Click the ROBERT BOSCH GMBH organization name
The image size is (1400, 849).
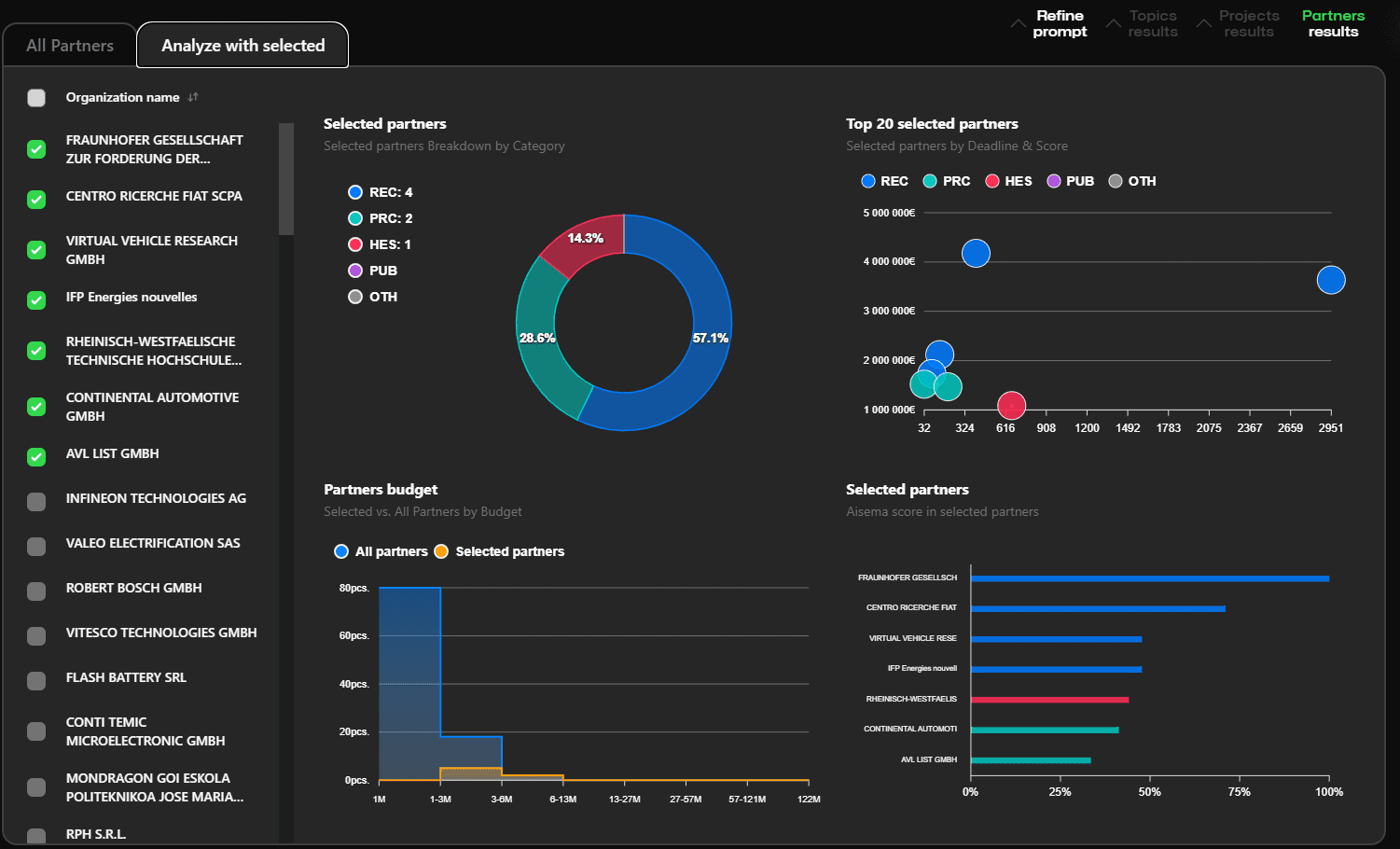(133, 588)
